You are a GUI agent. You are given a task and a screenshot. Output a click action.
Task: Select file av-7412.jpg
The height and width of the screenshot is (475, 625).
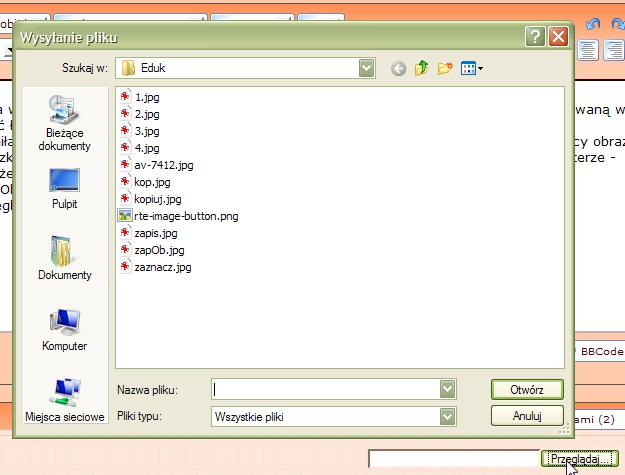click(x=163, y=164)
